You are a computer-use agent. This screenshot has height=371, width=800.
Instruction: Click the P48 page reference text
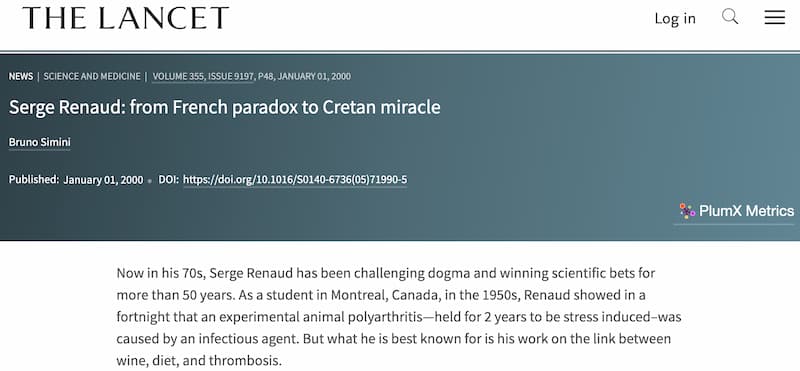(266, 77)
